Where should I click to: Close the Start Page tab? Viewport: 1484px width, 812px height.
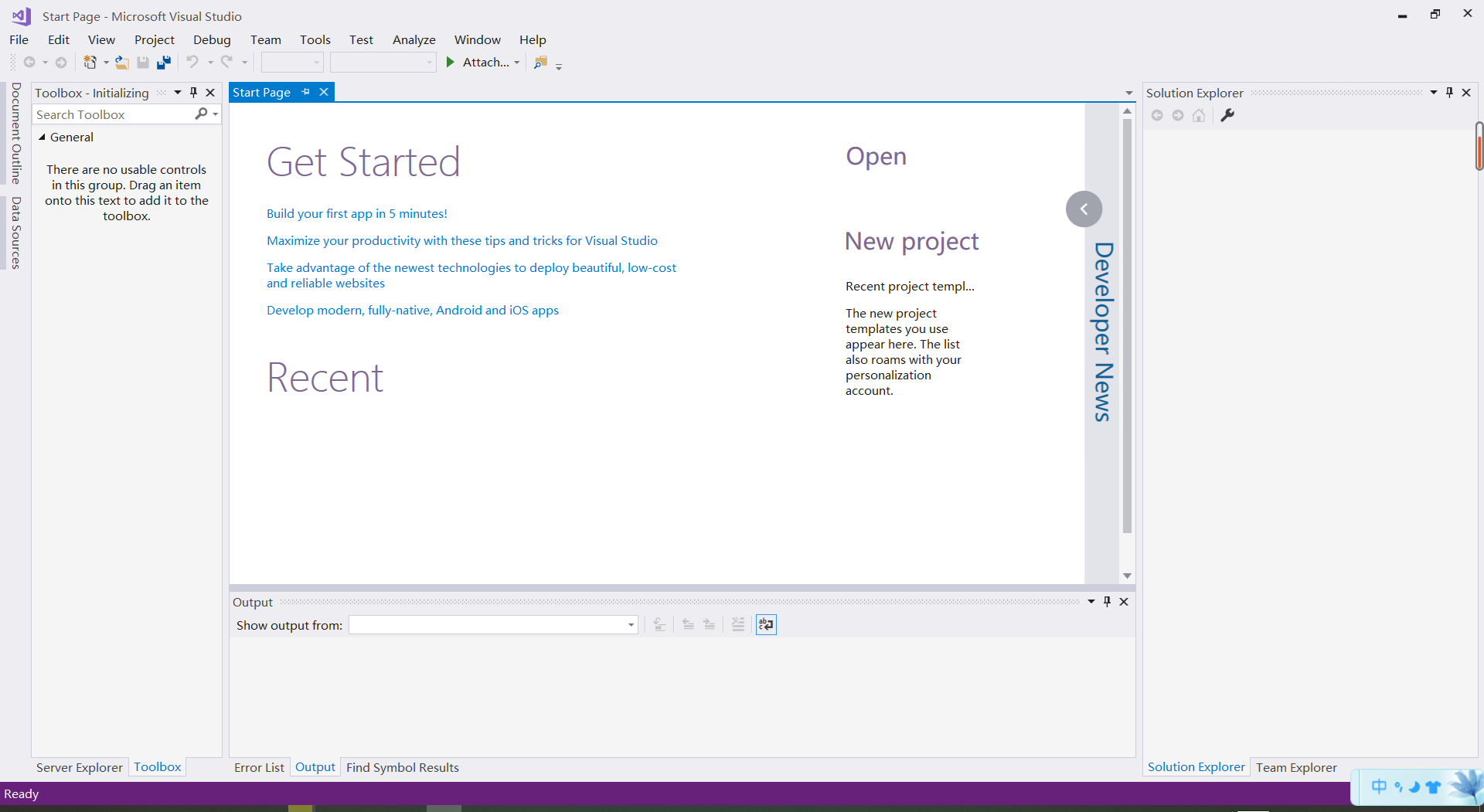[x=324, y=92]
